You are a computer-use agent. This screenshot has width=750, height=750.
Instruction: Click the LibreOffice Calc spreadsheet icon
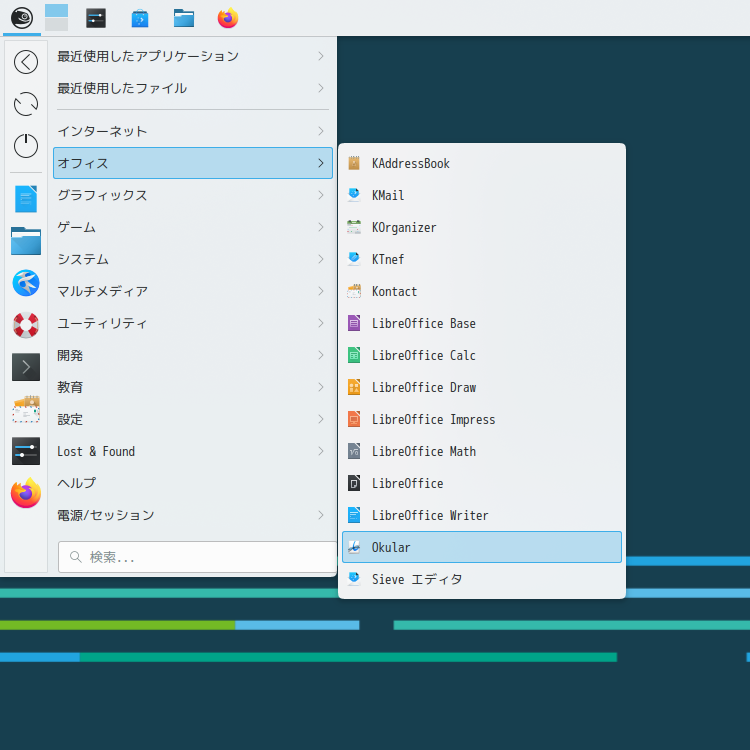[x=354, y=355]
